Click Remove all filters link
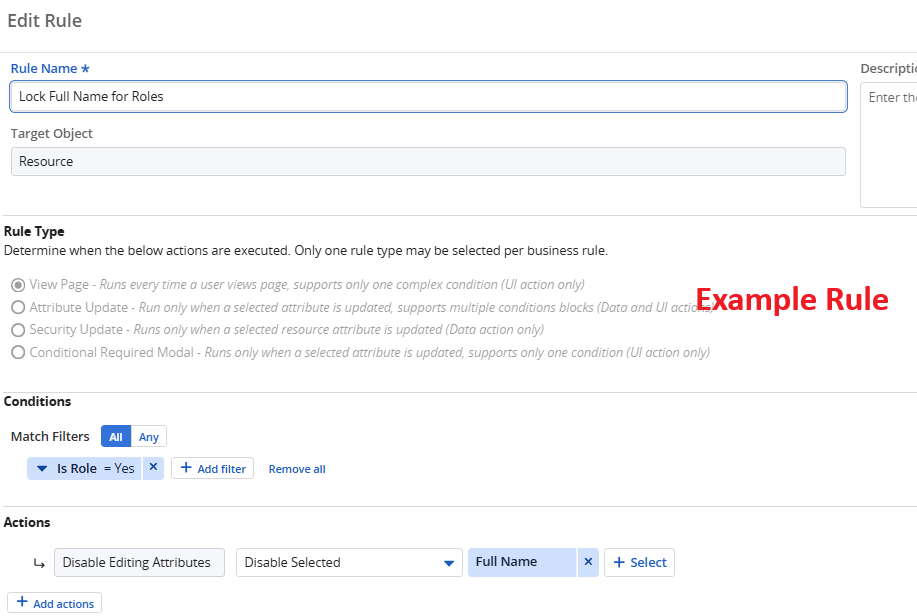The image size is (917, 616). click(x=297, y=469)
